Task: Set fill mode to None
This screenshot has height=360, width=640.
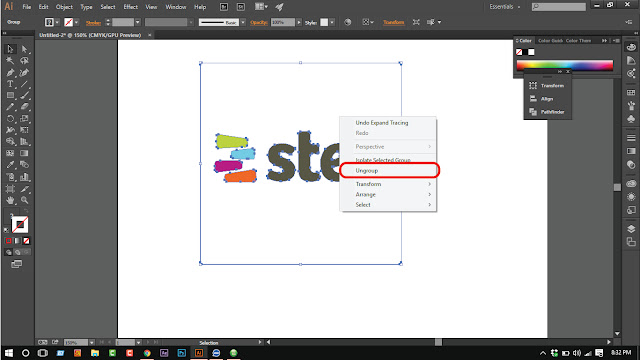Action: coord(26,241)
